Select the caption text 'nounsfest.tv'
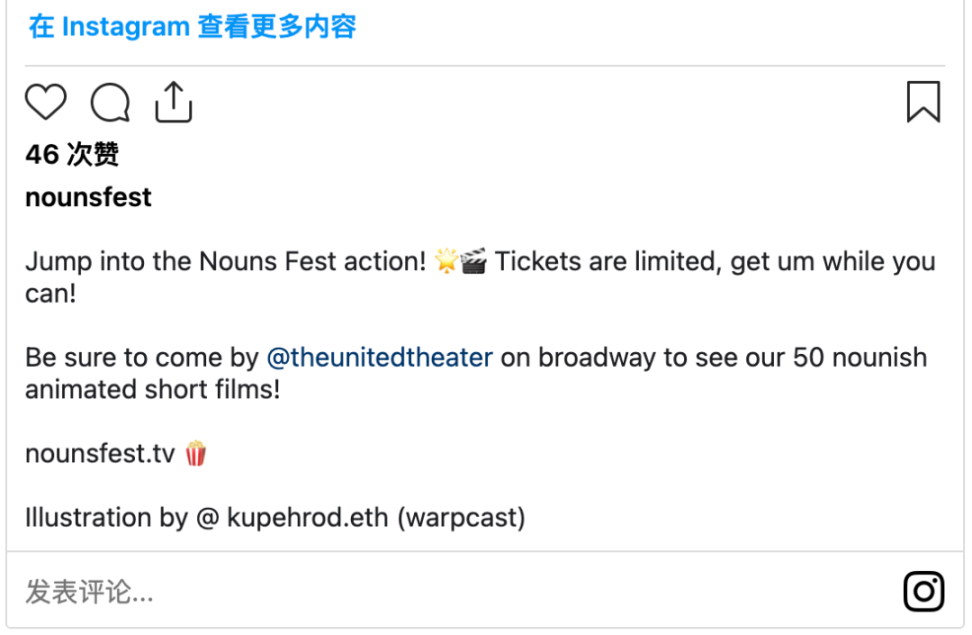Viewport: 972px width, 635px height. tap(95, 453)
